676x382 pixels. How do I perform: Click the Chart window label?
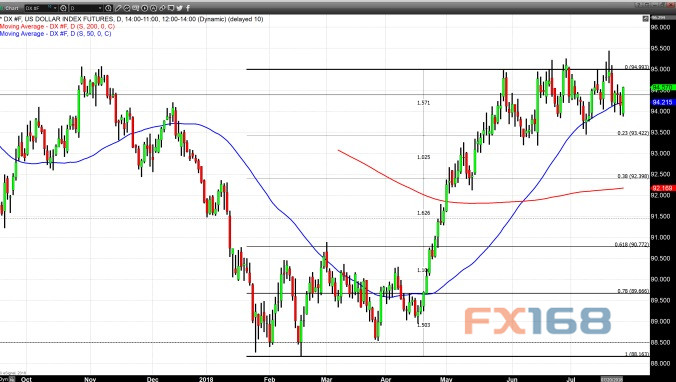pyautogui.click(x=12, y=8)
